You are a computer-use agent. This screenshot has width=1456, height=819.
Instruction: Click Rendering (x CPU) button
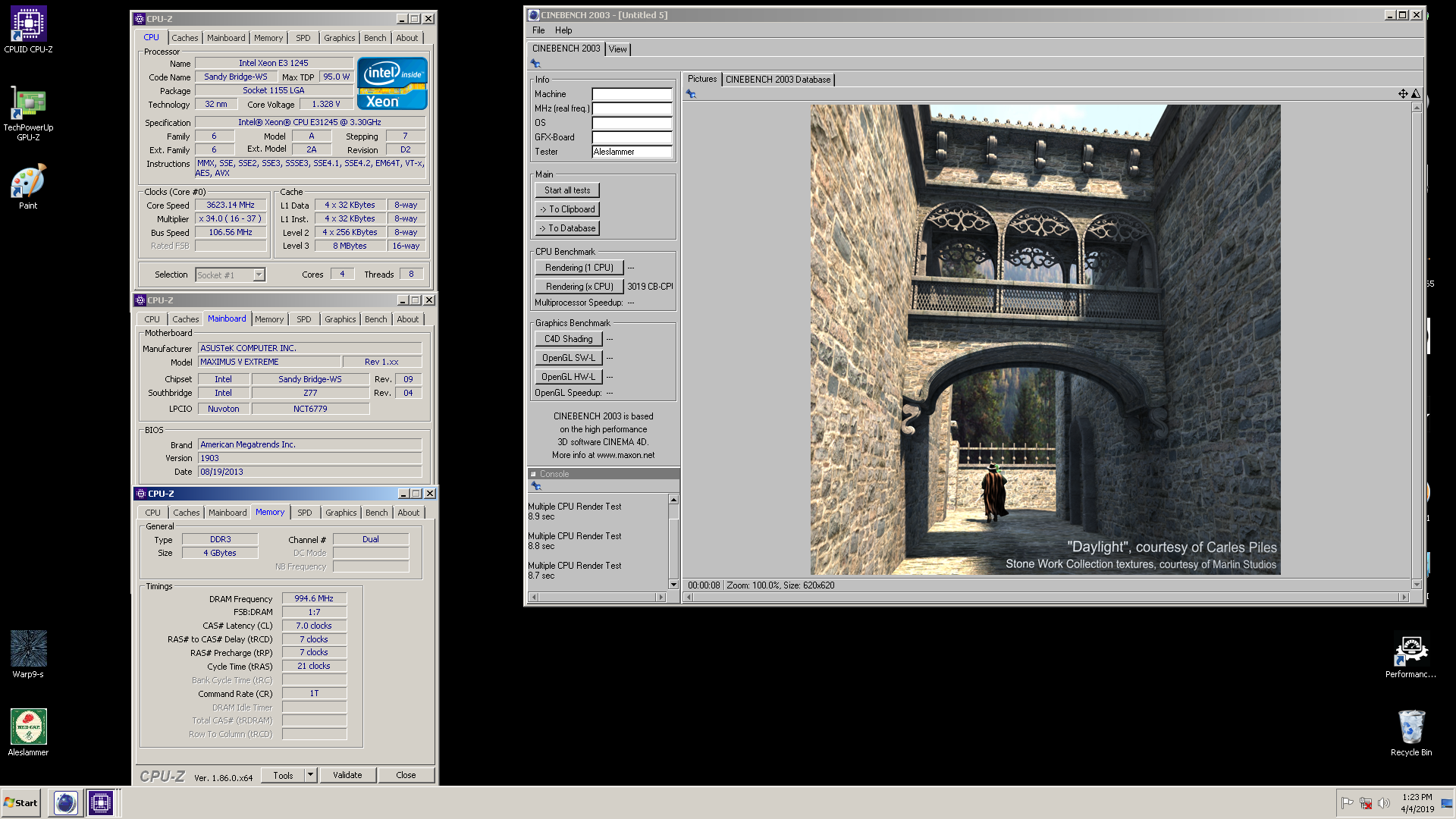tap(579, 287)
